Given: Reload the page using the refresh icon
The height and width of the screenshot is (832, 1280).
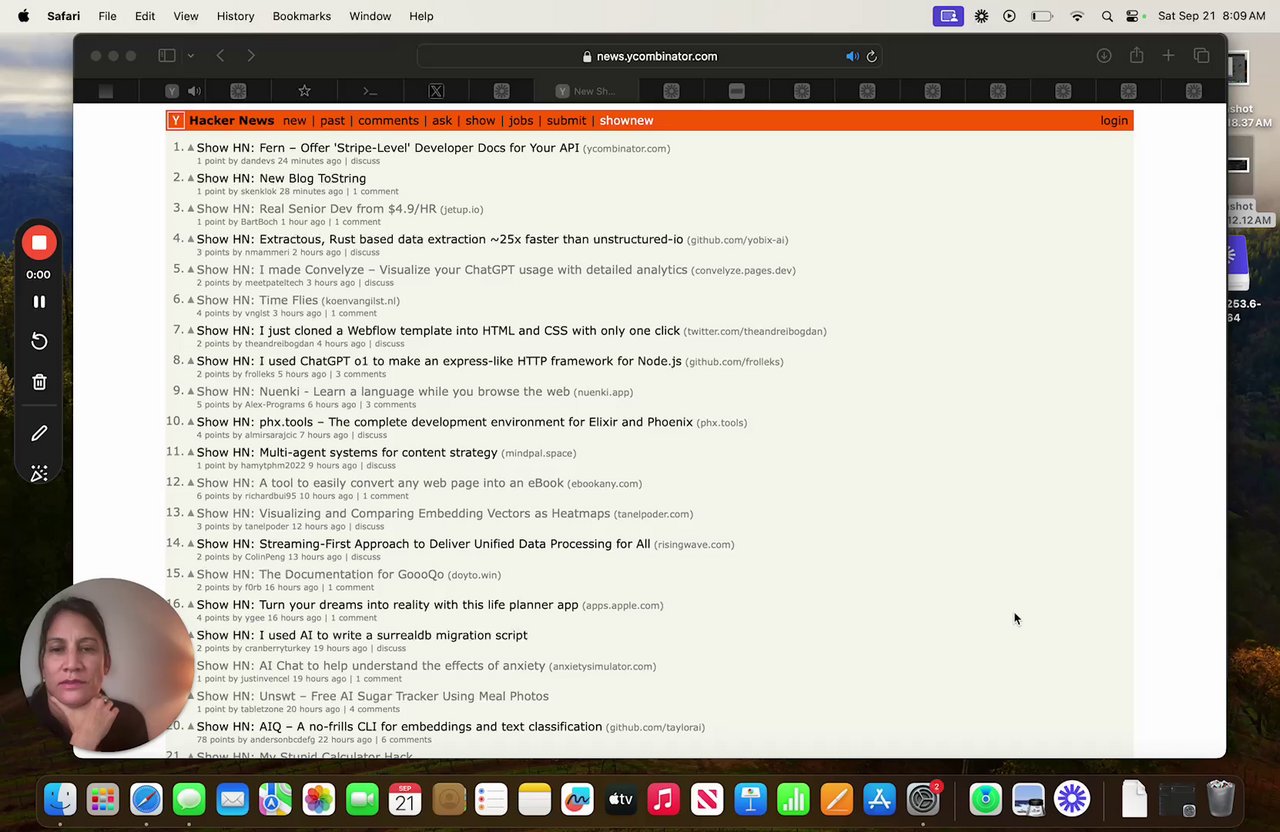Looking at the screenshot, I should coord(872,56).
